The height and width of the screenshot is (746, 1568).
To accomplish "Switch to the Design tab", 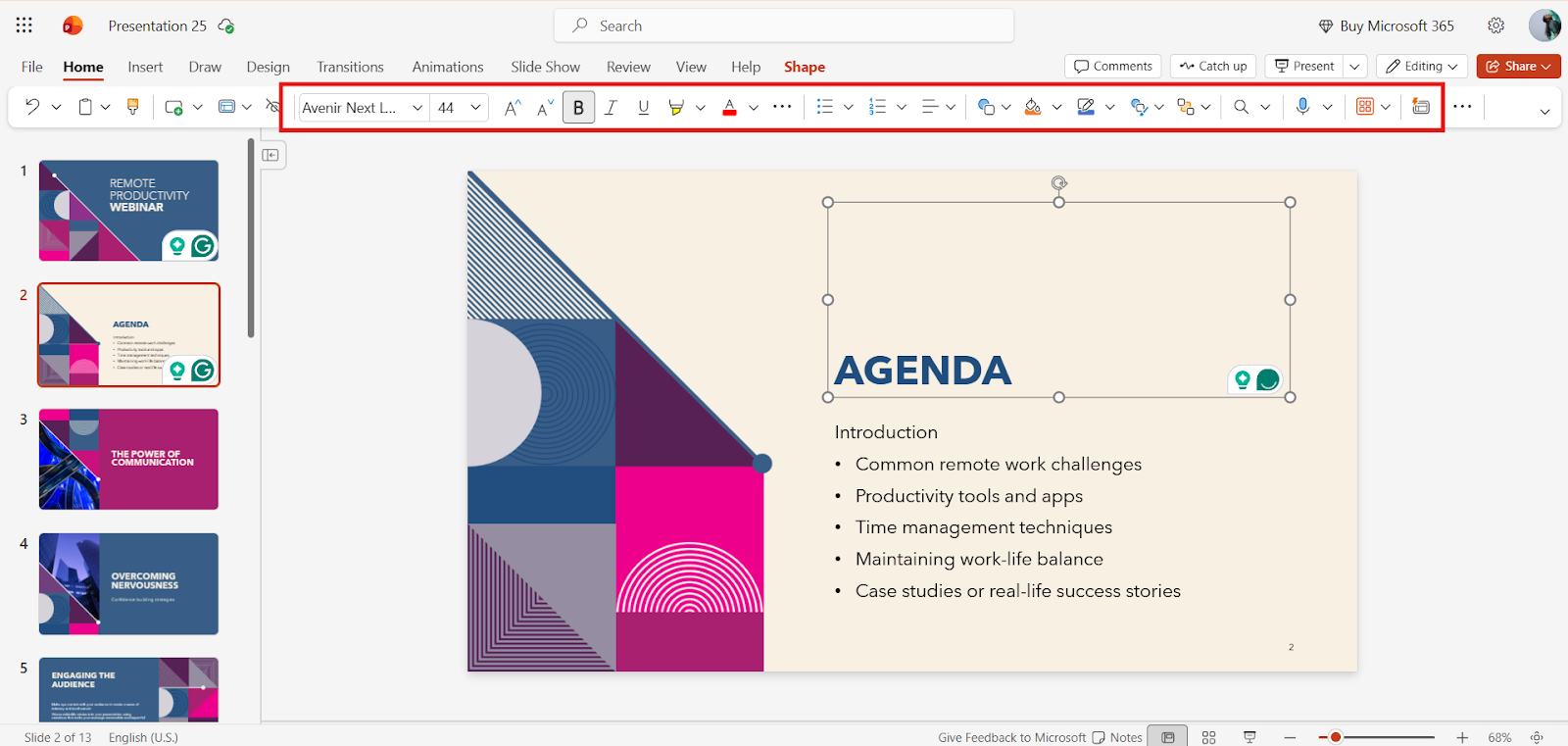I will (x=269, y=67).
